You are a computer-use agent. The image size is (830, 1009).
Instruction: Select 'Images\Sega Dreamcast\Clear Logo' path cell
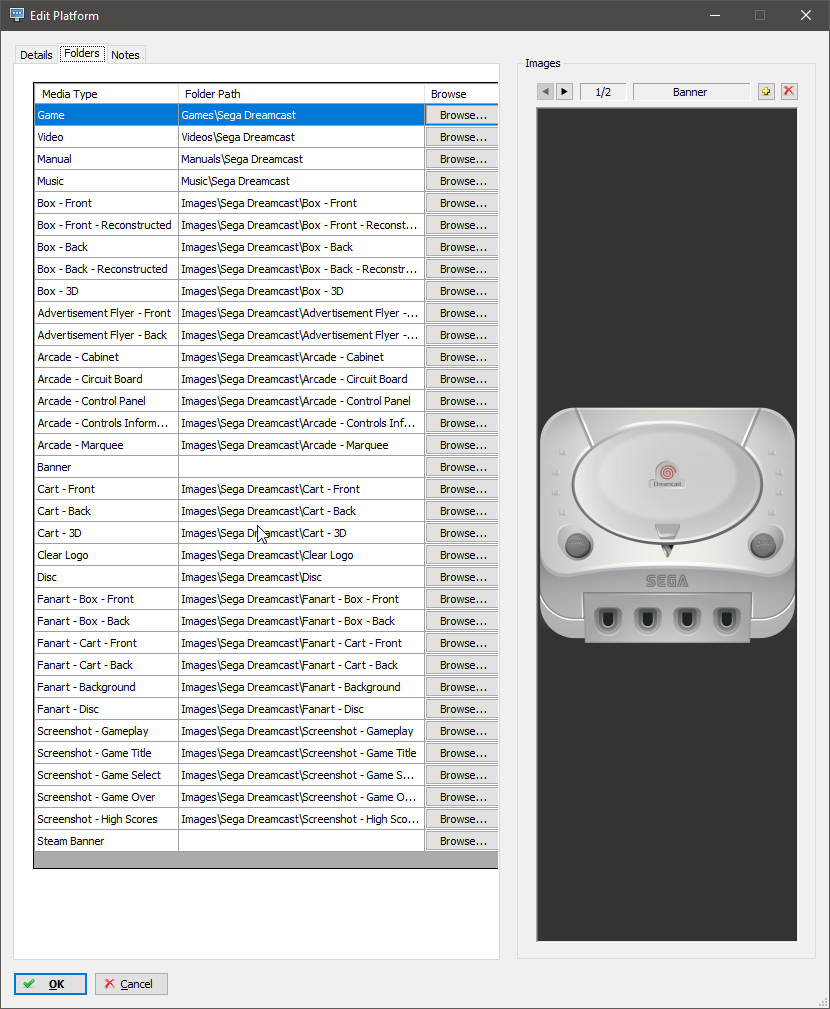coord(301,555)
